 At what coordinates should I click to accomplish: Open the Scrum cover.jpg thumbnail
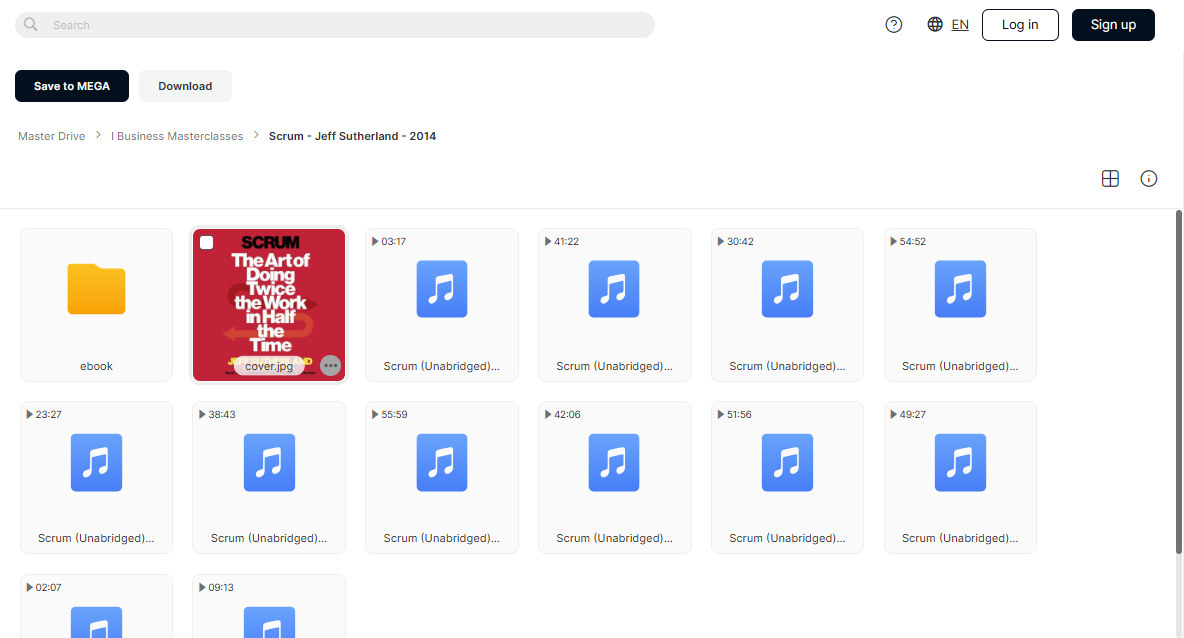point(269,305)
